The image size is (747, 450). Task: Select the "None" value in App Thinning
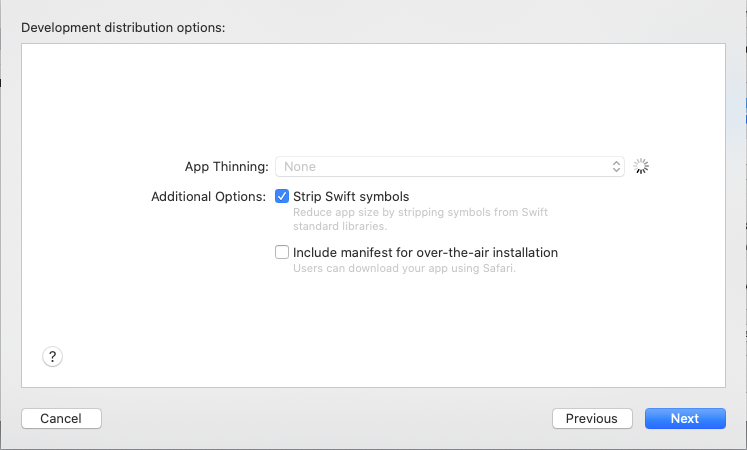point(300,167)
